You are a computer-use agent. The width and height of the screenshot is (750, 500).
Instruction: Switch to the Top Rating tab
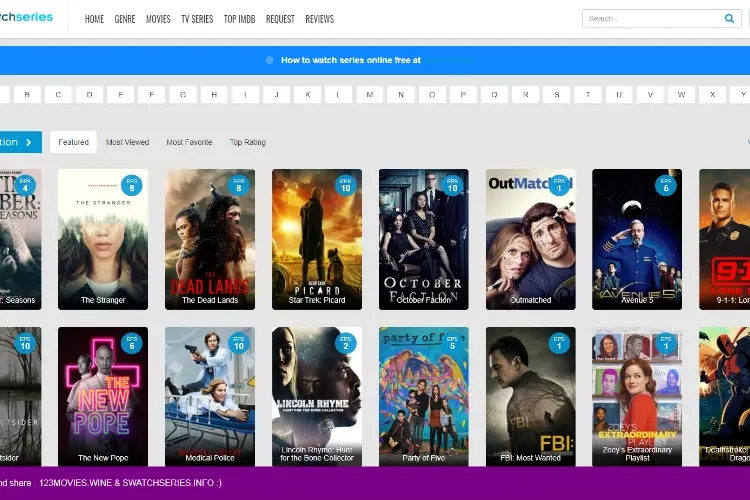pyautogui.click(x=247, y=142)
